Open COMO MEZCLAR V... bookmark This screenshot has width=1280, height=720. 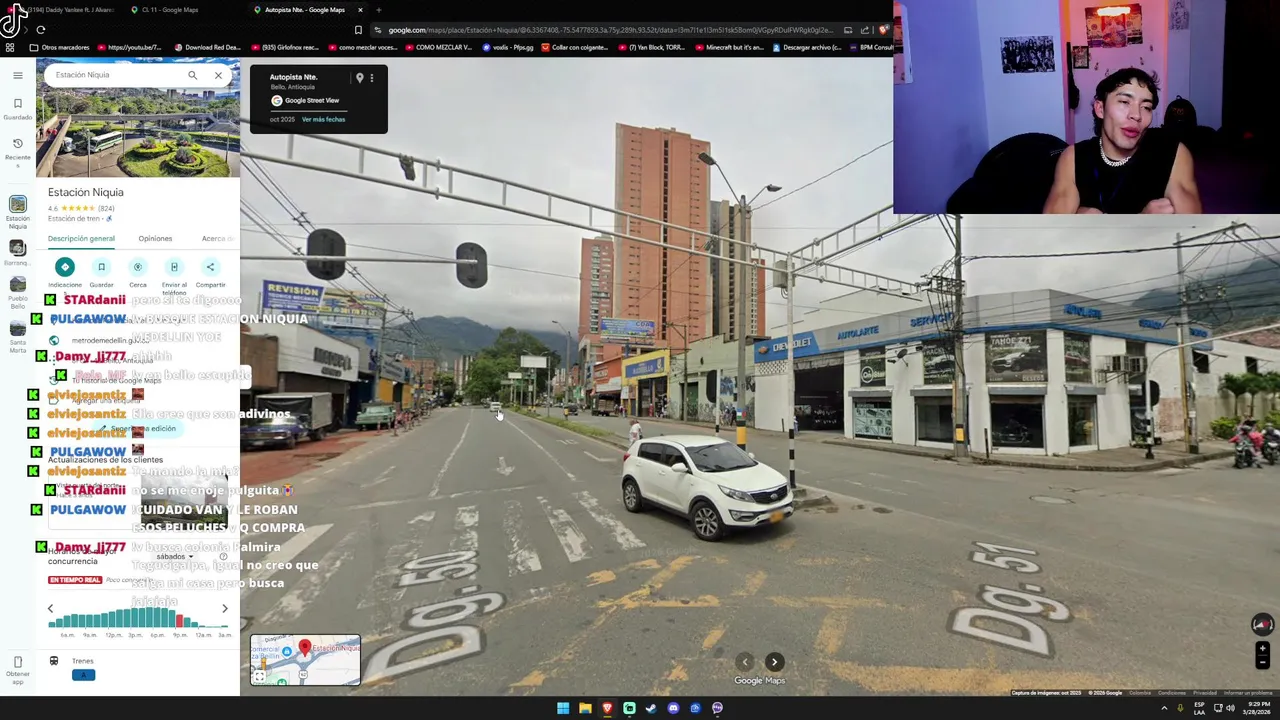(438, 47)
